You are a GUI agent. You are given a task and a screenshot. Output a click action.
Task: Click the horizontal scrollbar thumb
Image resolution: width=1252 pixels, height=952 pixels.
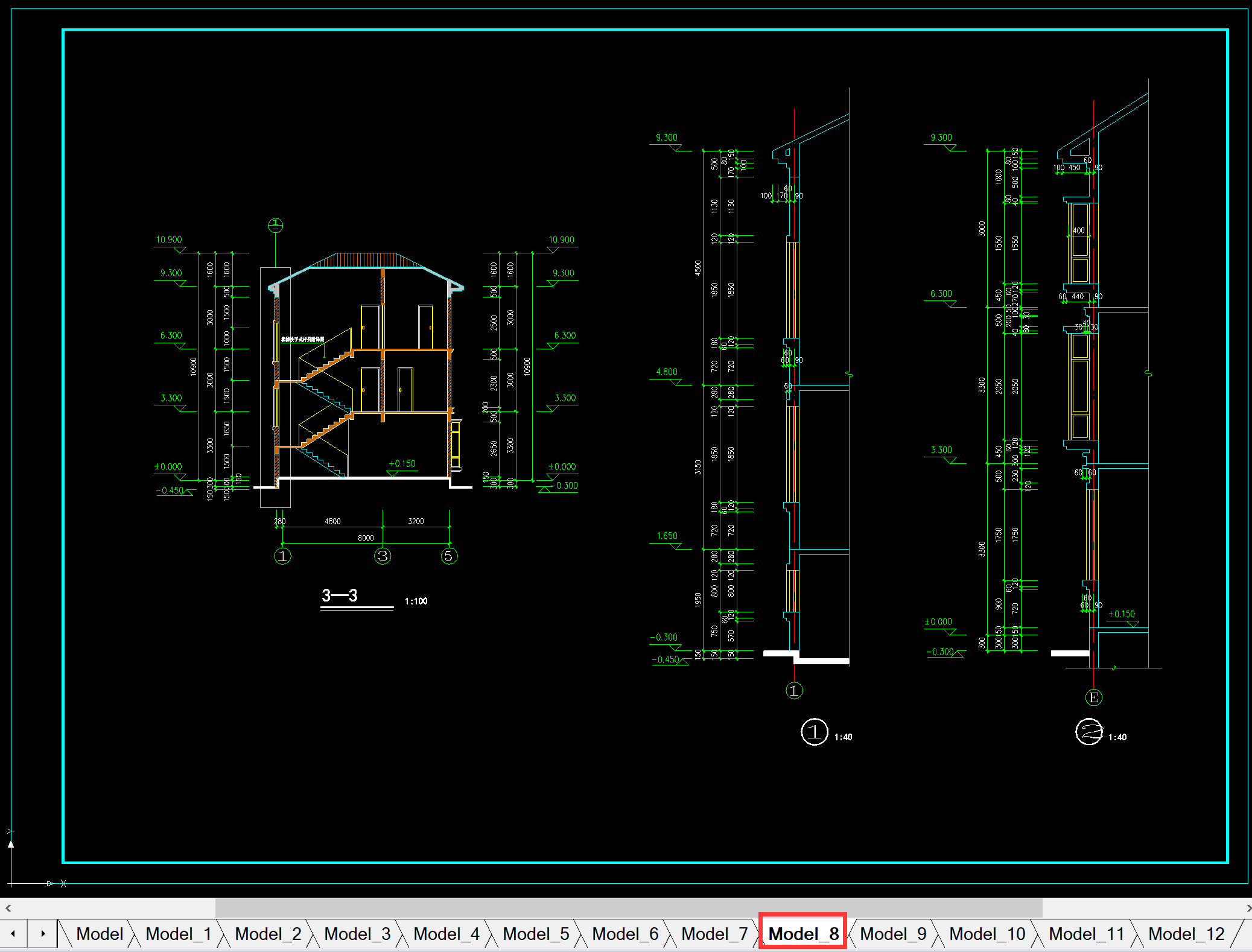(628, 908)
